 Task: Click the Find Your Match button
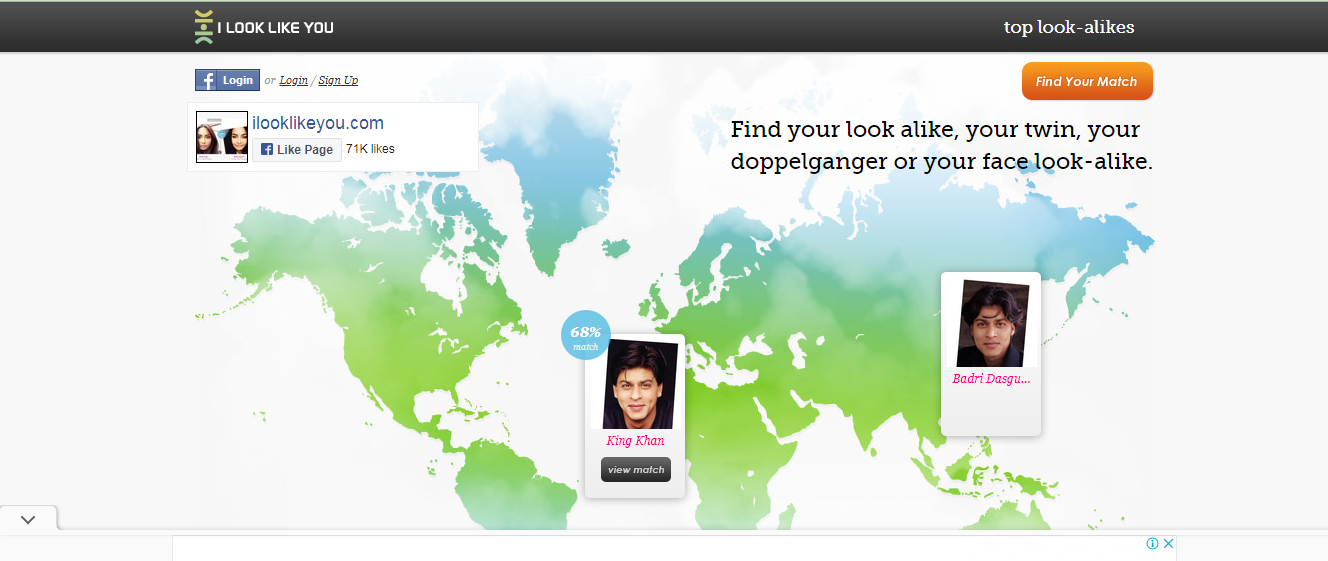[x=1087, y=82]
